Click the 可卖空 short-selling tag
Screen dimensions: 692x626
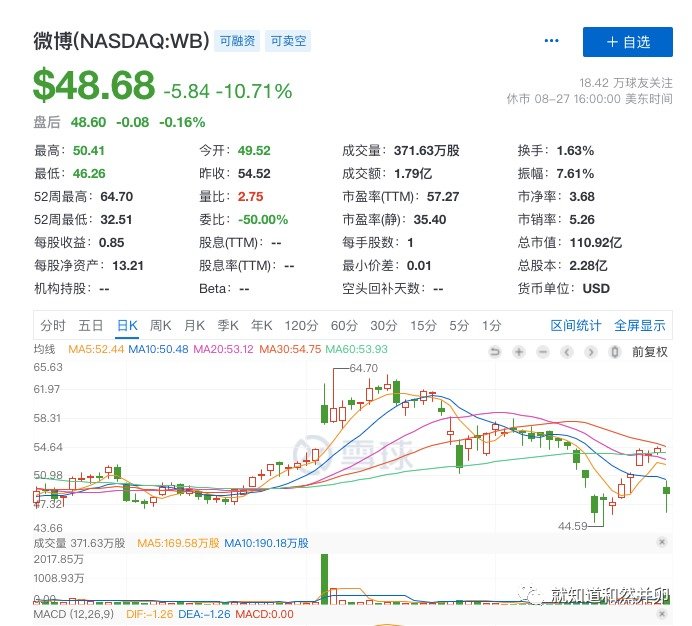pos(288,41)
